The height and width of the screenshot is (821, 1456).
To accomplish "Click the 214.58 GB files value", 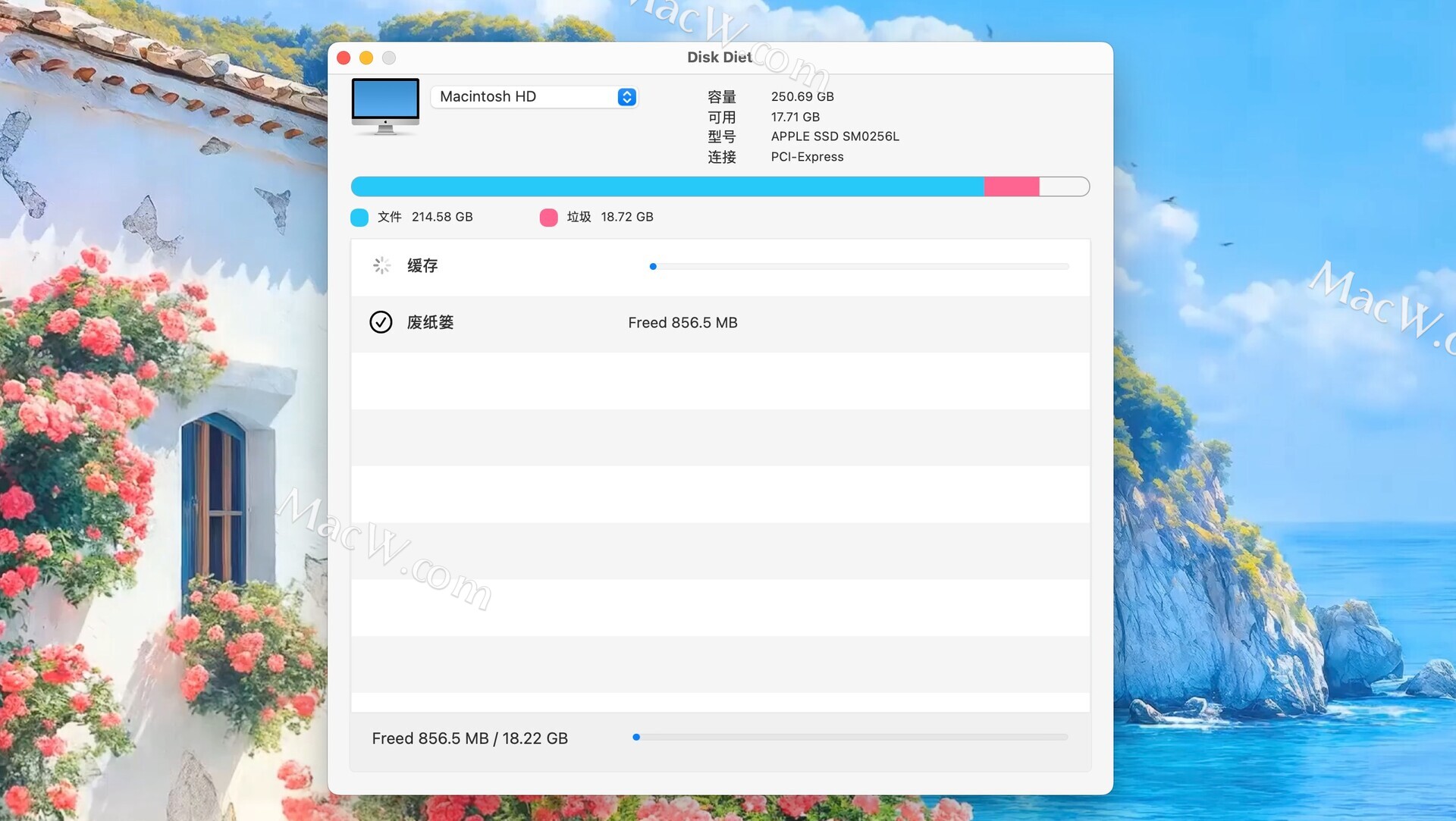I will (442, 217).
